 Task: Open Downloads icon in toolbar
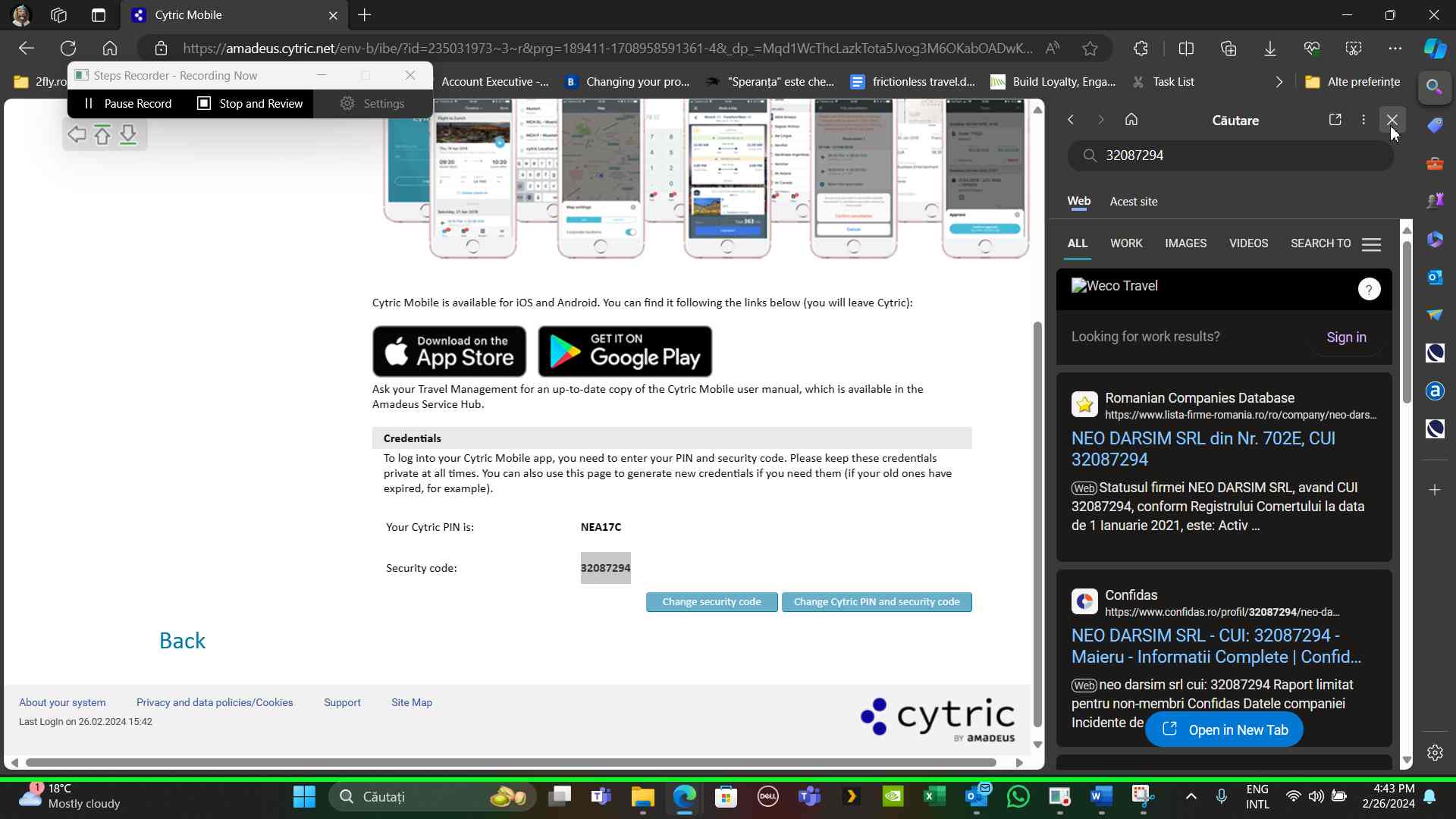[x=1270, y=49]
